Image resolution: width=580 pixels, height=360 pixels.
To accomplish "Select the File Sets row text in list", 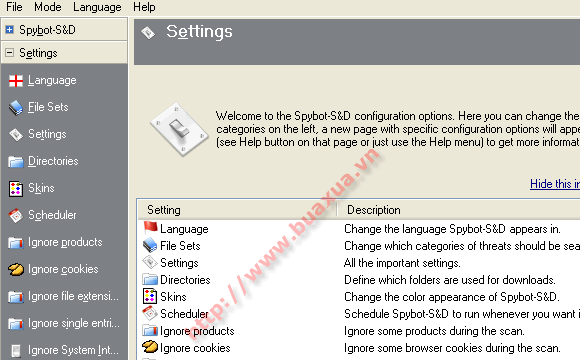I will pyautogui.click(x=180, y=246).
